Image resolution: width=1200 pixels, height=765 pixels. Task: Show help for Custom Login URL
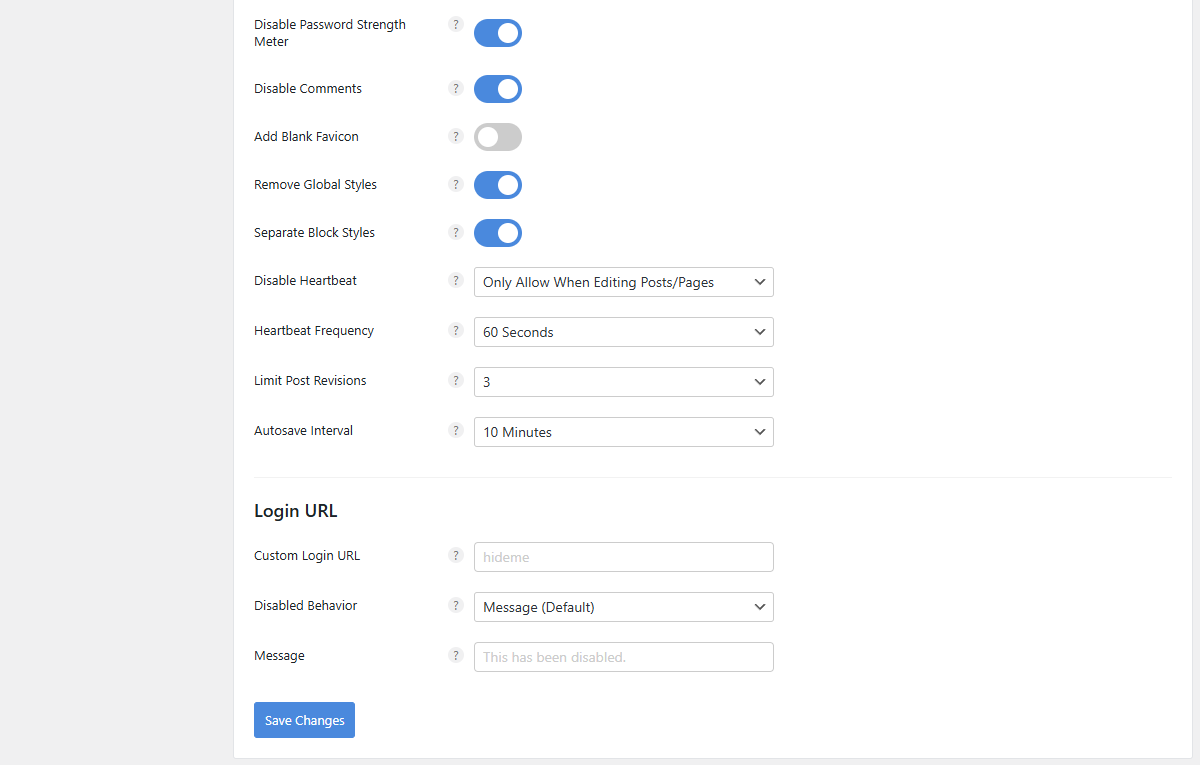click(x=456, y=555)
